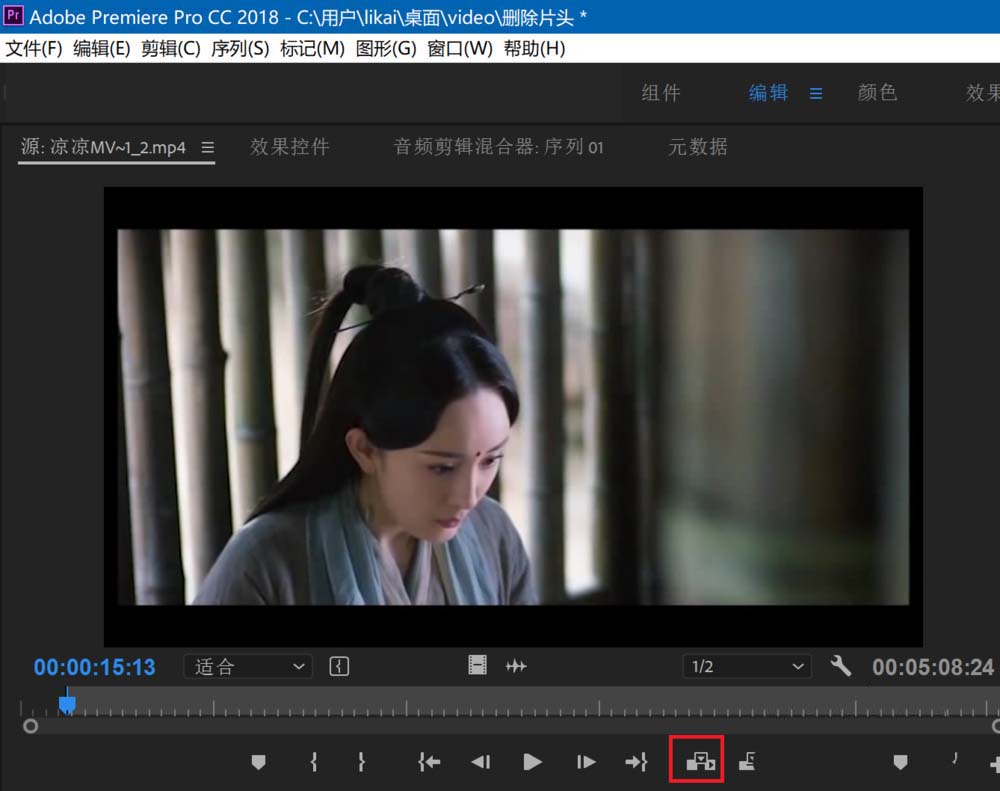Open the 窗口(W) menu
This screenshot has height=791, width=1000.
(x=460, y=48)
